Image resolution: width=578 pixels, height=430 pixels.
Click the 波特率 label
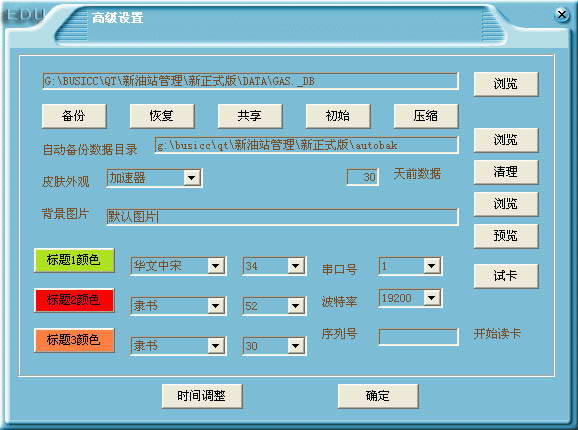click(x=340, y=302)
